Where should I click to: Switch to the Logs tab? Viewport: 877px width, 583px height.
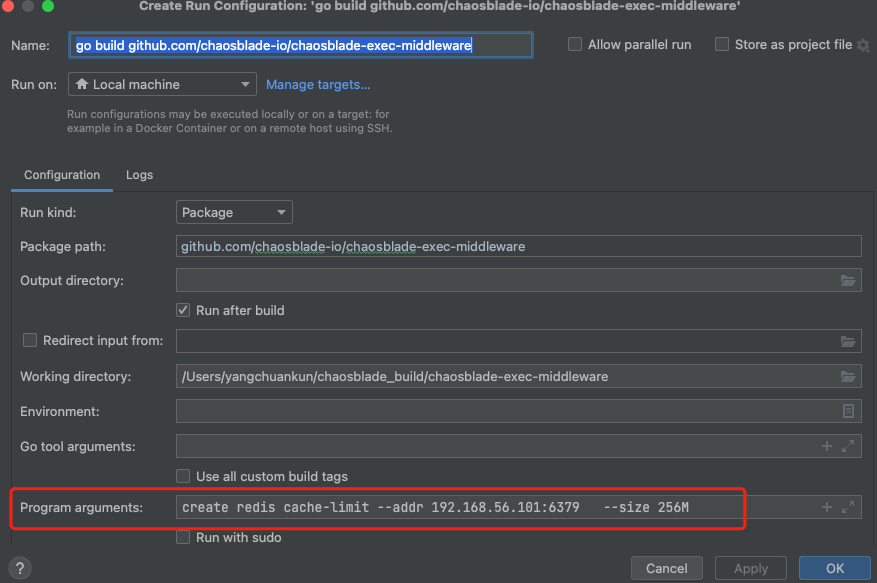pyautogui.click(x=139, y=175)
